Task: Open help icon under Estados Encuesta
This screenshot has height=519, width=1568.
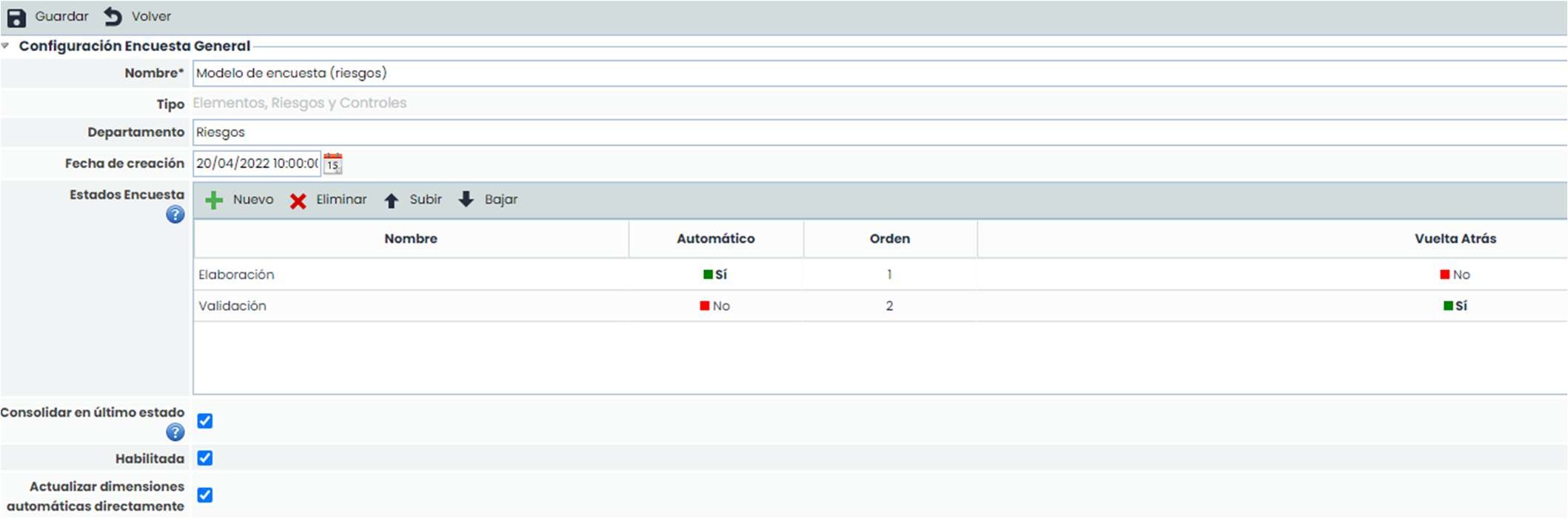Action: (x=175, y=215)
